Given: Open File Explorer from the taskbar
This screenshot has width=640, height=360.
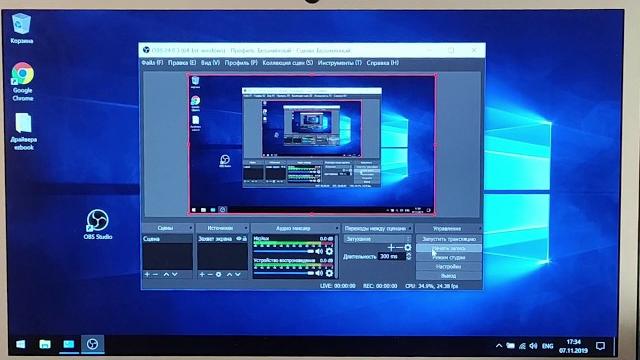Looking at the screenshot, I should [45, 344].
